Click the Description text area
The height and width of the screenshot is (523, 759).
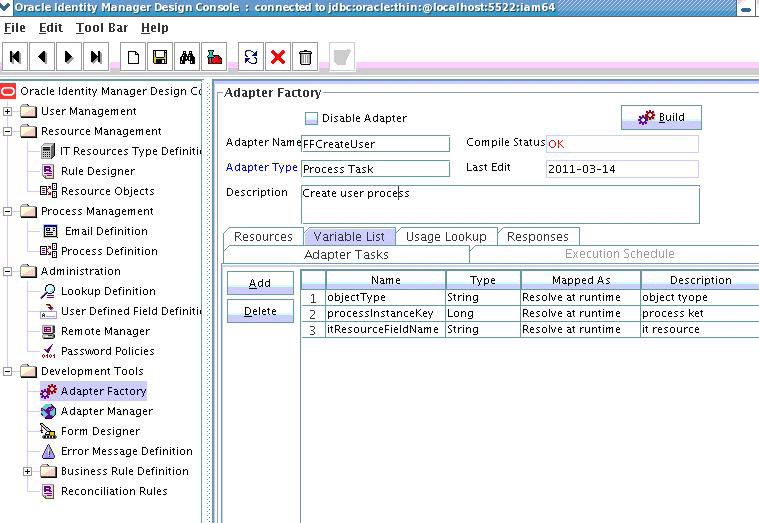pyautogui.click(x=500, y=204)
